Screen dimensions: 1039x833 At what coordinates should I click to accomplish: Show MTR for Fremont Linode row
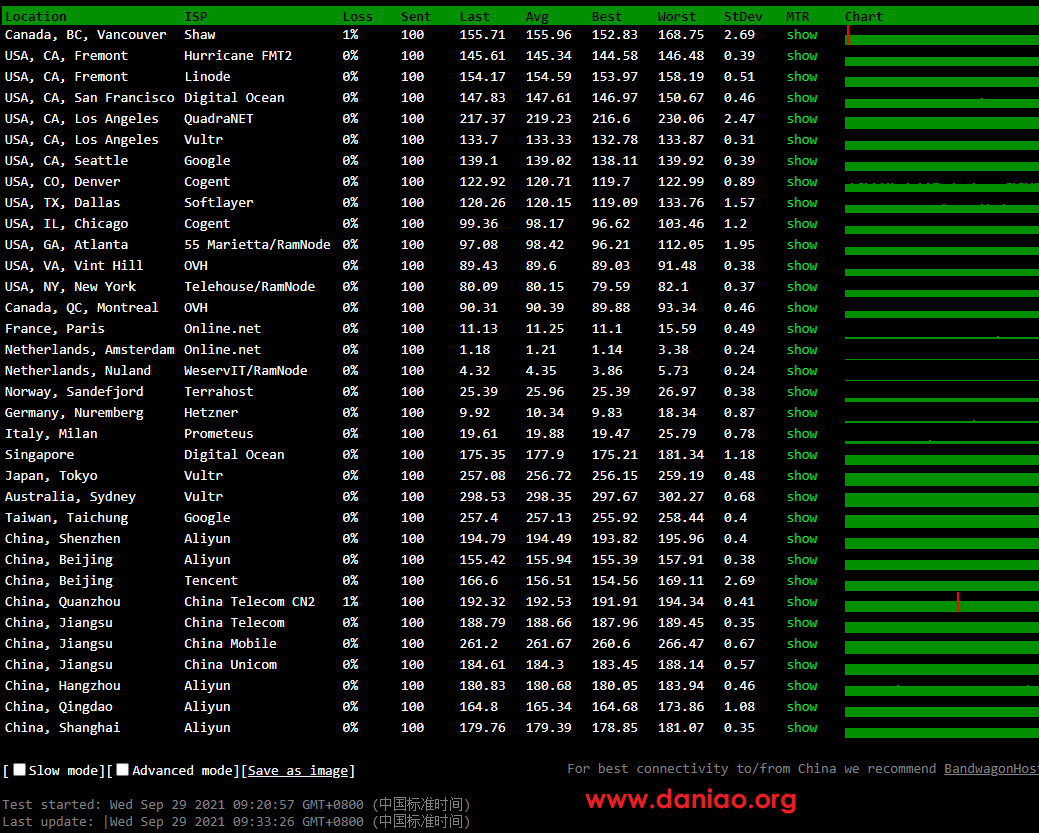click(802, 77)
